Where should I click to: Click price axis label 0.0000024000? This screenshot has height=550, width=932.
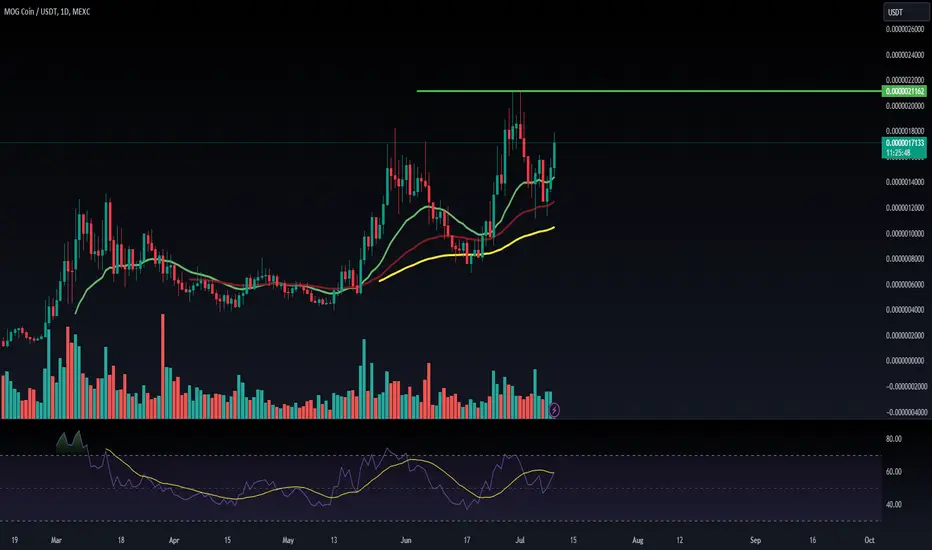[905, 55]
